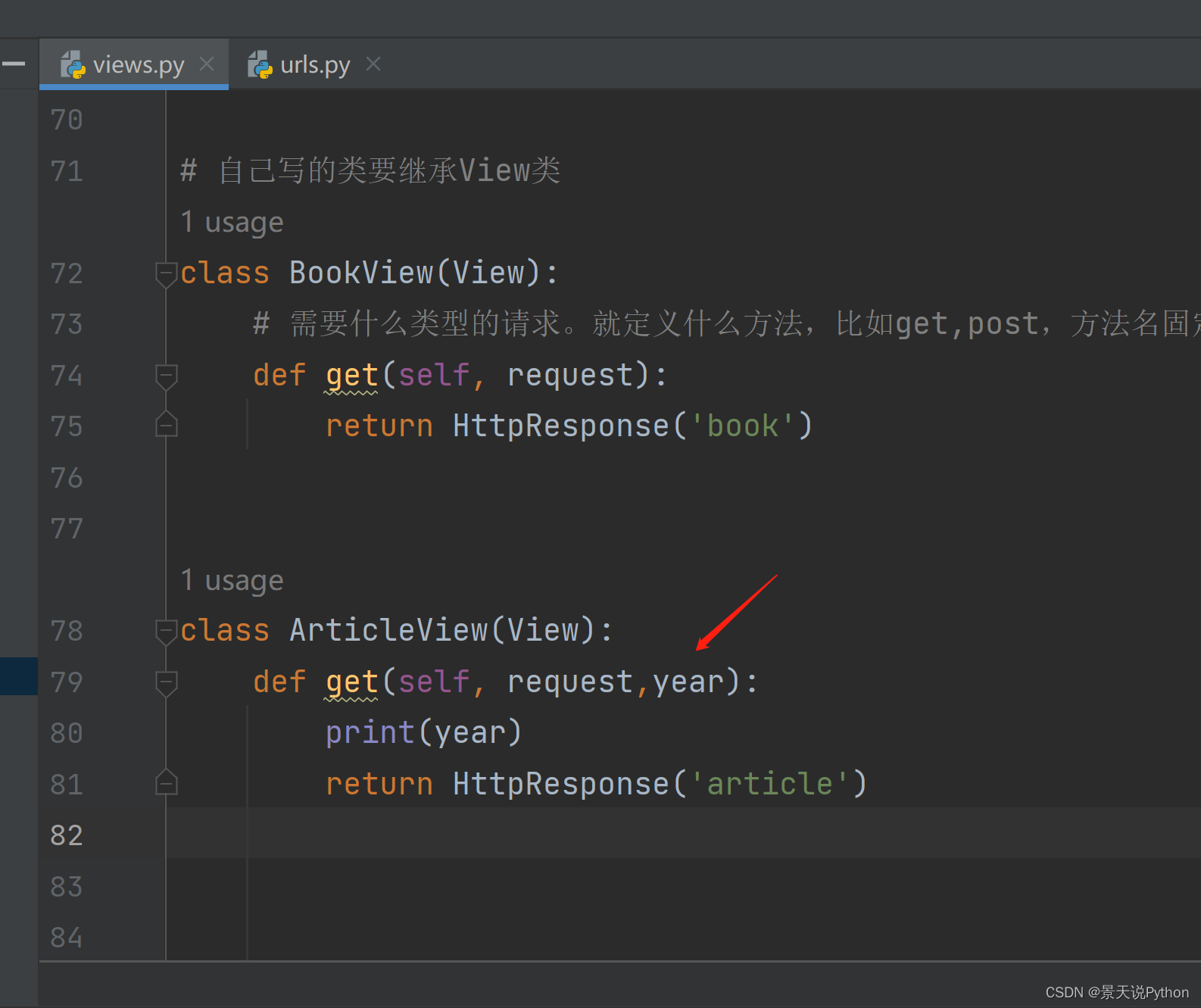Click line number 72 in the gutter
Image resolution: width=1201 pixels, height=1008 pixels.
[x=67, y=273]
